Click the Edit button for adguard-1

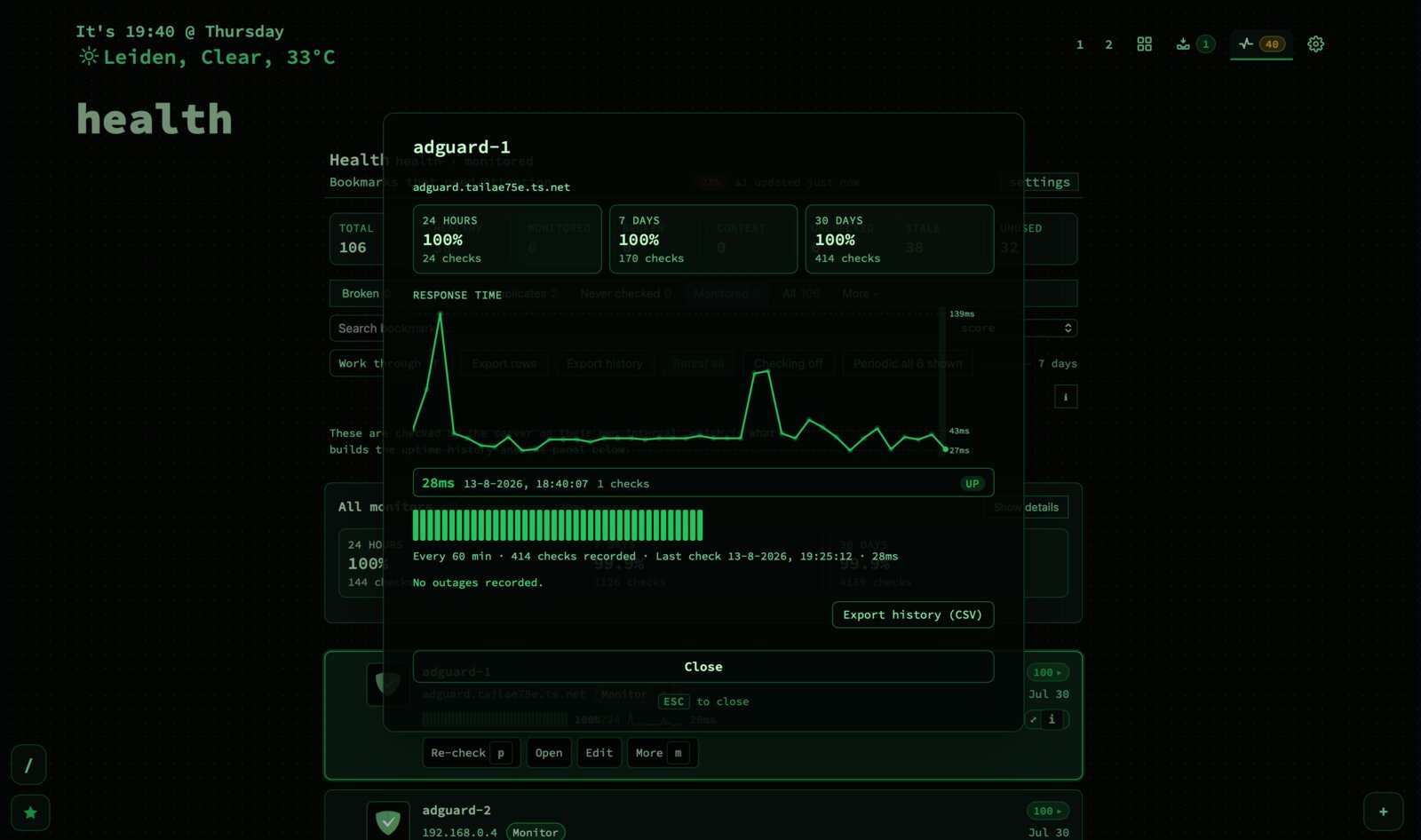[x=599, y=753]
